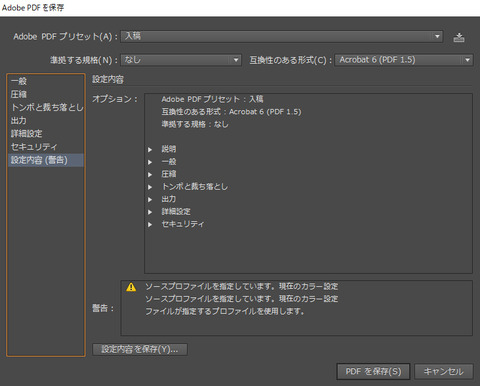
Task: Select トンボと裁ち落とし in the left list
Action: [x=46, y=107]
